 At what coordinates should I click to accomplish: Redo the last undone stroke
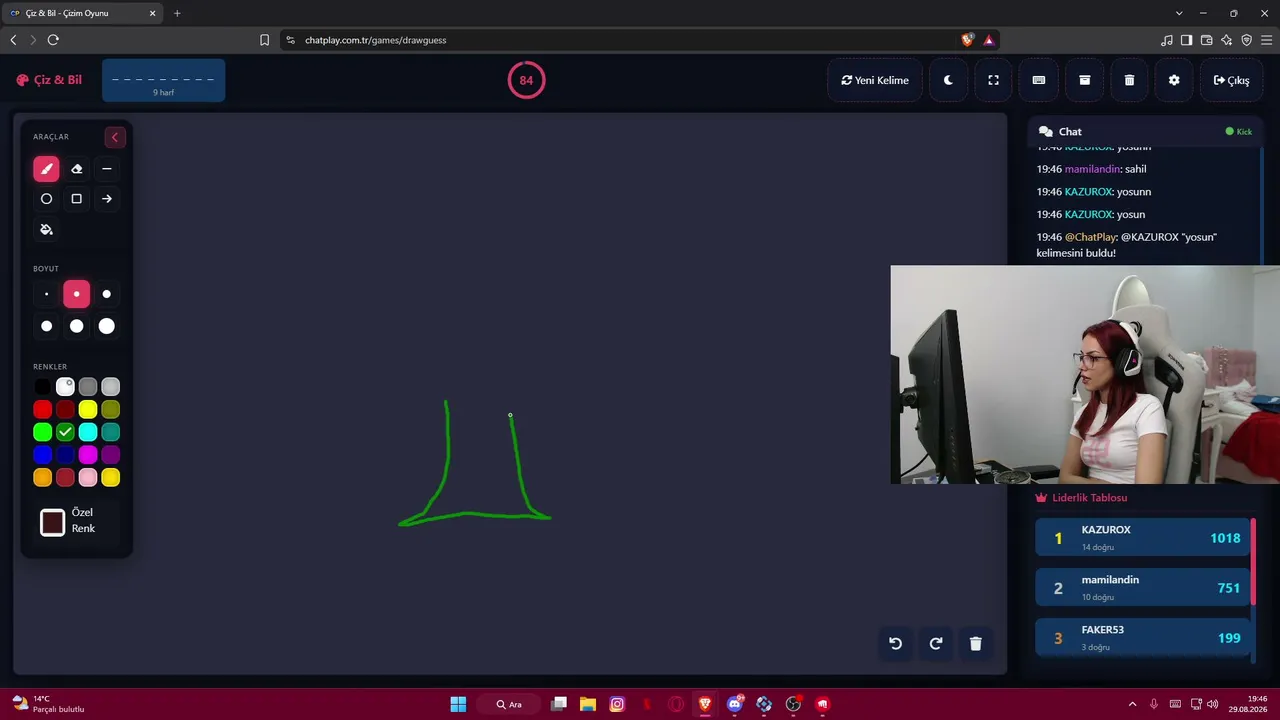[x=936, y=643]
